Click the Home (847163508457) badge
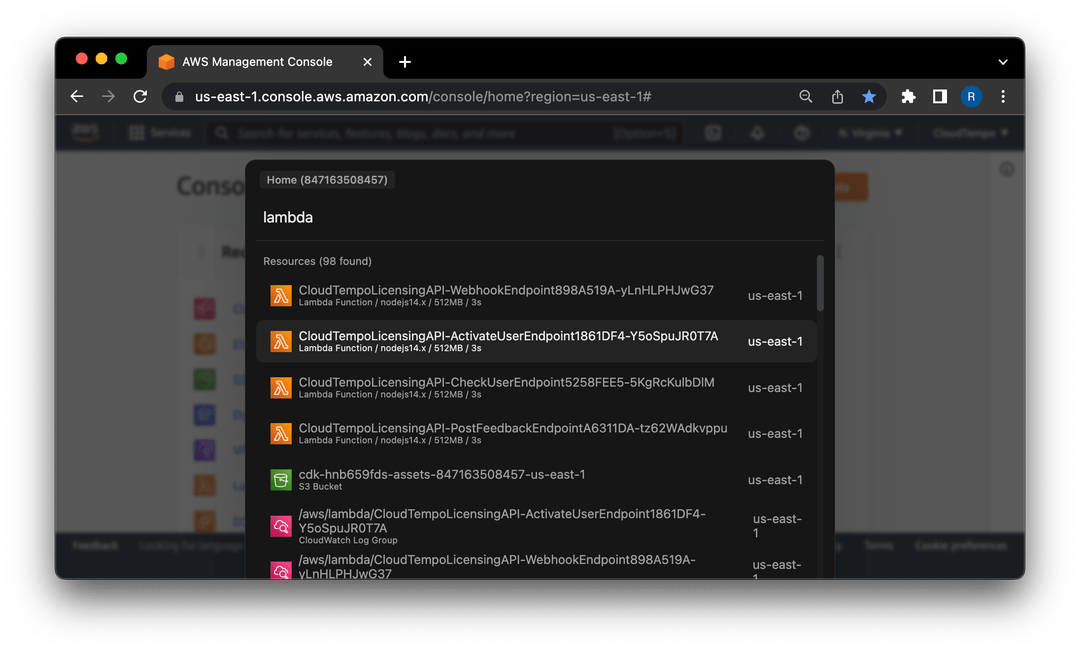The height and width of the screenshot is (652, 1080). coord(327,180)
